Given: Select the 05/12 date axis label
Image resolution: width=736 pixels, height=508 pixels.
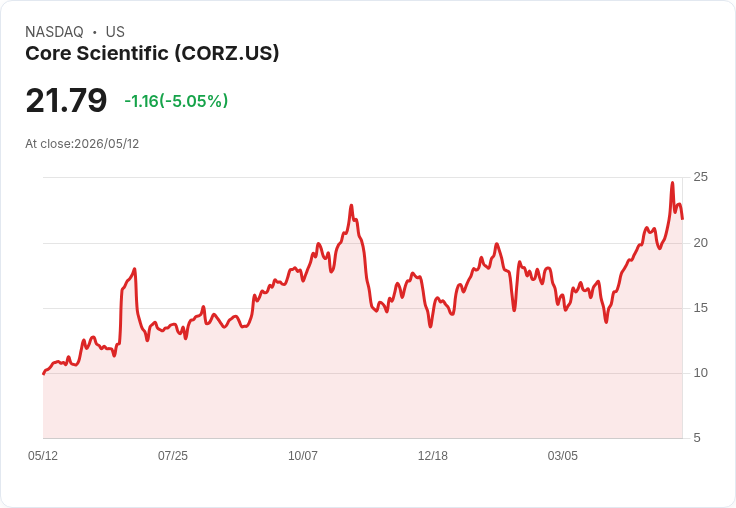Looking at the screenshot, I should 43,455.
